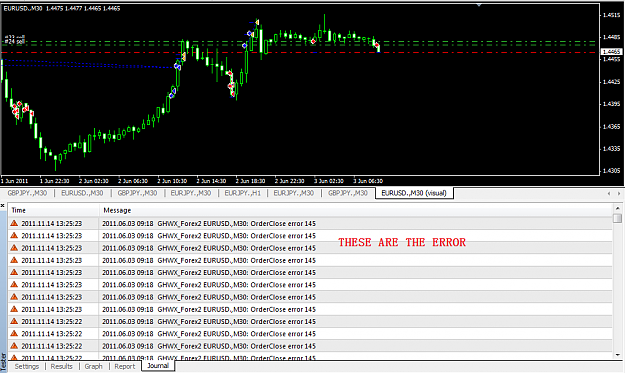This screenshot has height=373, width=625.
Task: Click the 1.4515 price axis label
Action: 612,15
